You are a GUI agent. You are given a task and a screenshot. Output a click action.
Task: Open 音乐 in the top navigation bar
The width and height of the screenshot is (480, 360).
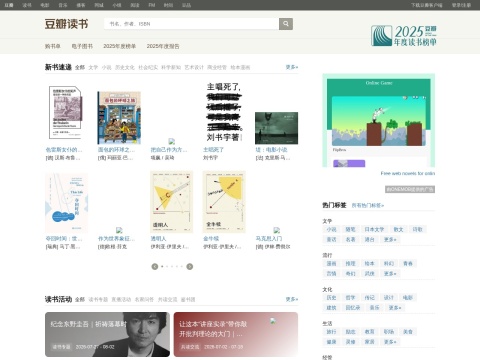point(63,5)
